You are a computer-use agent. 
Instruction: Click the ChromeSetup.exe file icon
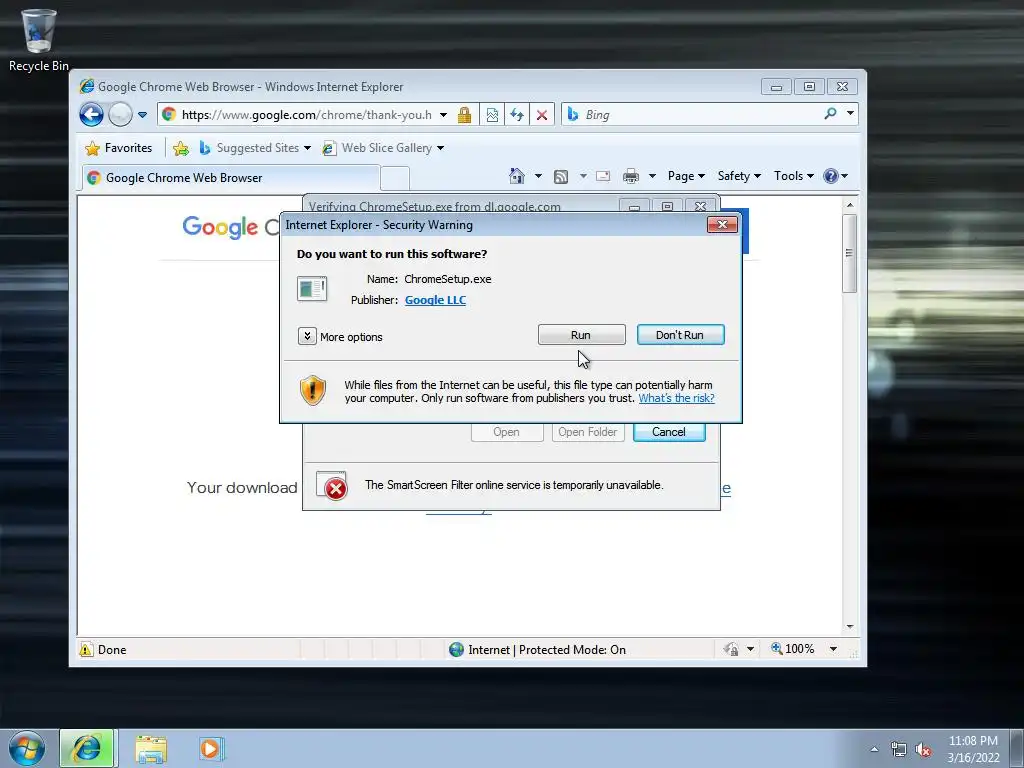312,289
